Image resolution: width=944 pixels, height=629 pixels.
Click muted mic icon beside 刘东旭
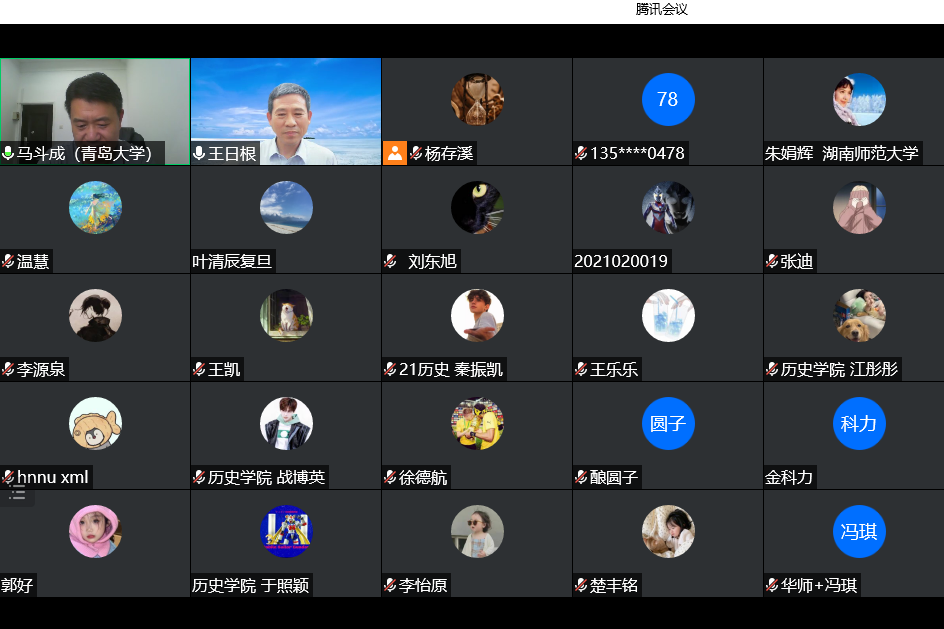point(390,261)
